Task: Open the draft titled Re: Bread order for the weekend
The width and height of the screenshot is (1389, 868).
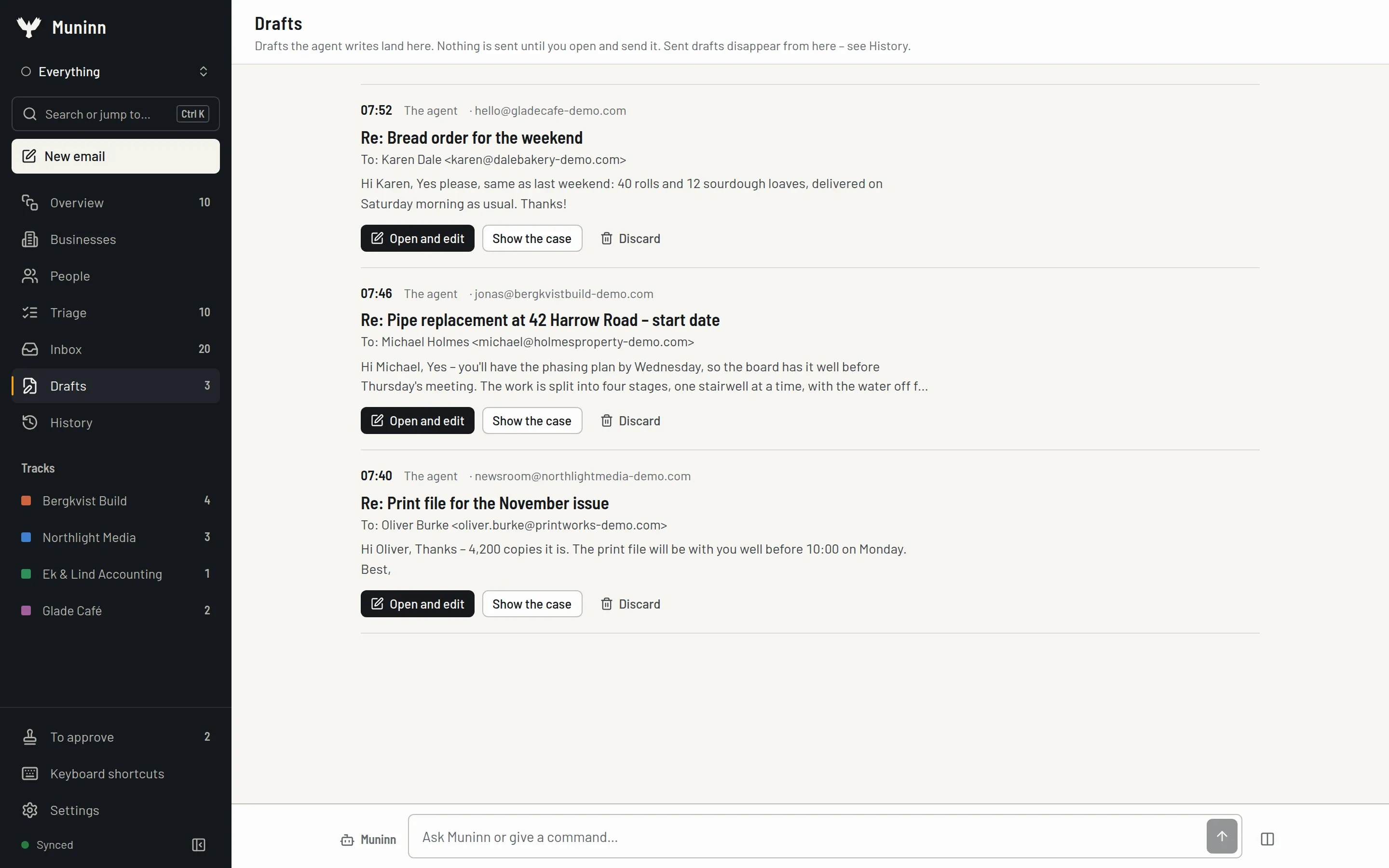Action: click(x=471, y=138)
